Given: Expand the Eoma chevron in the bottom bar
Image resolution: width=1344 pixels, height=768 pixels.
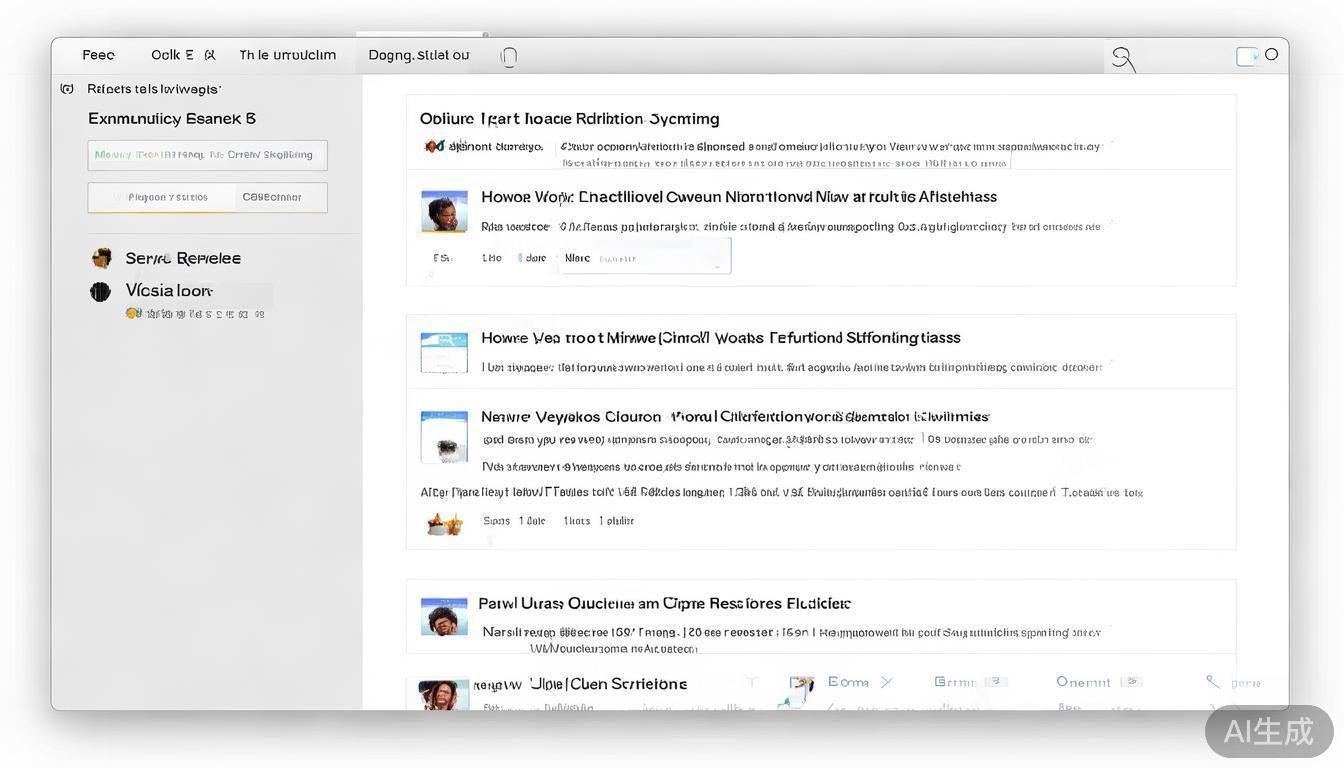Looking at the screenshot, I should [885, 682].
